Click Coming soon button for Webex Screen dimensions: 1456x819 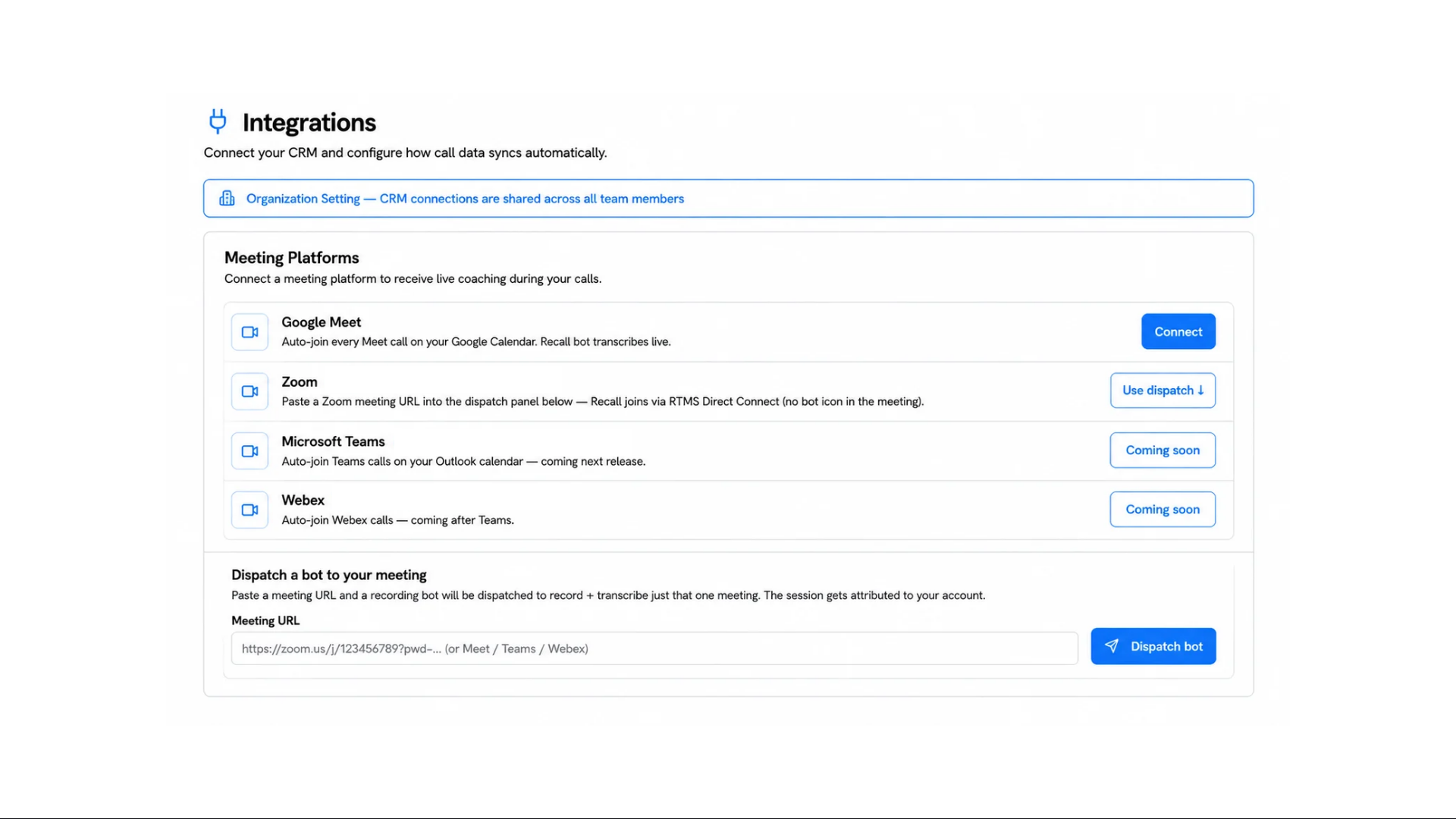tap(1163, 510)
